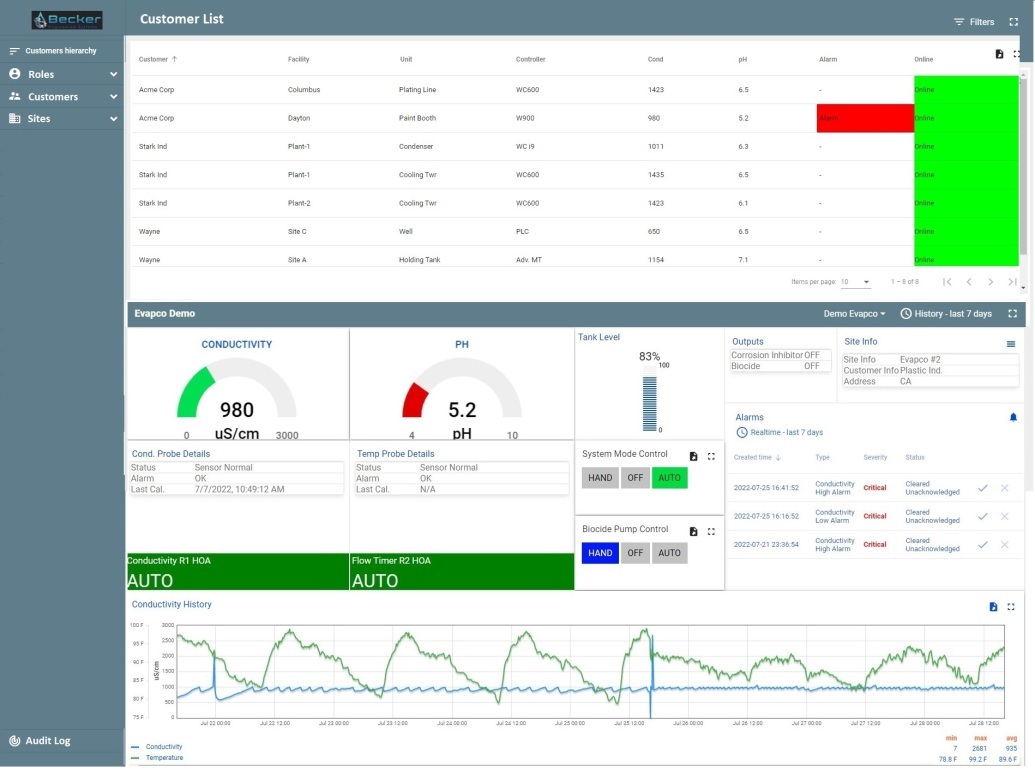The height and width of the screenshot is (772, 1035).
Task: Switch System Mode Control to HAND
Action: tap(599, 477)
